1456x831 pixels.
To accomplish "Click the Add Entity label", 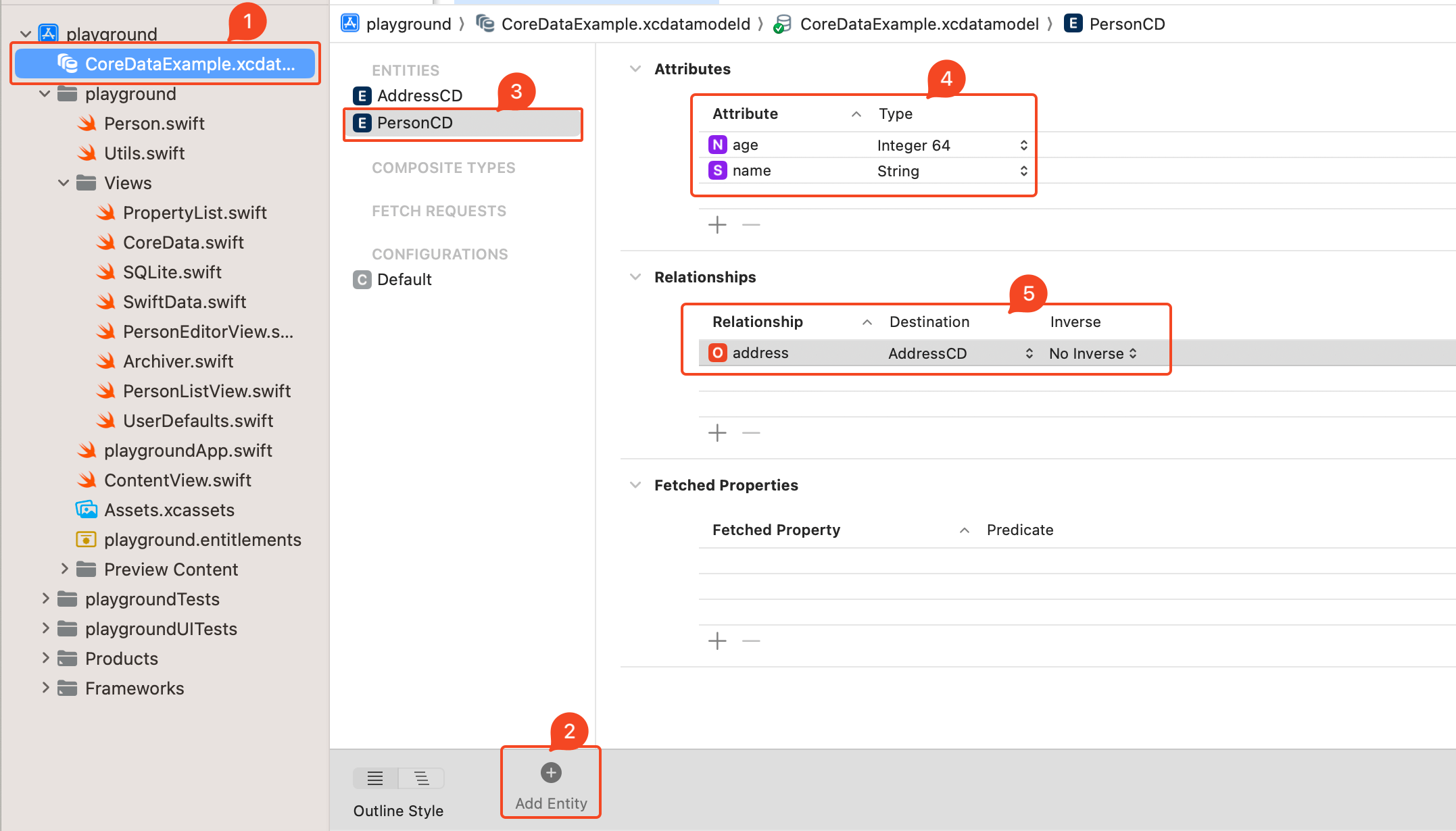I will [551, 803].
